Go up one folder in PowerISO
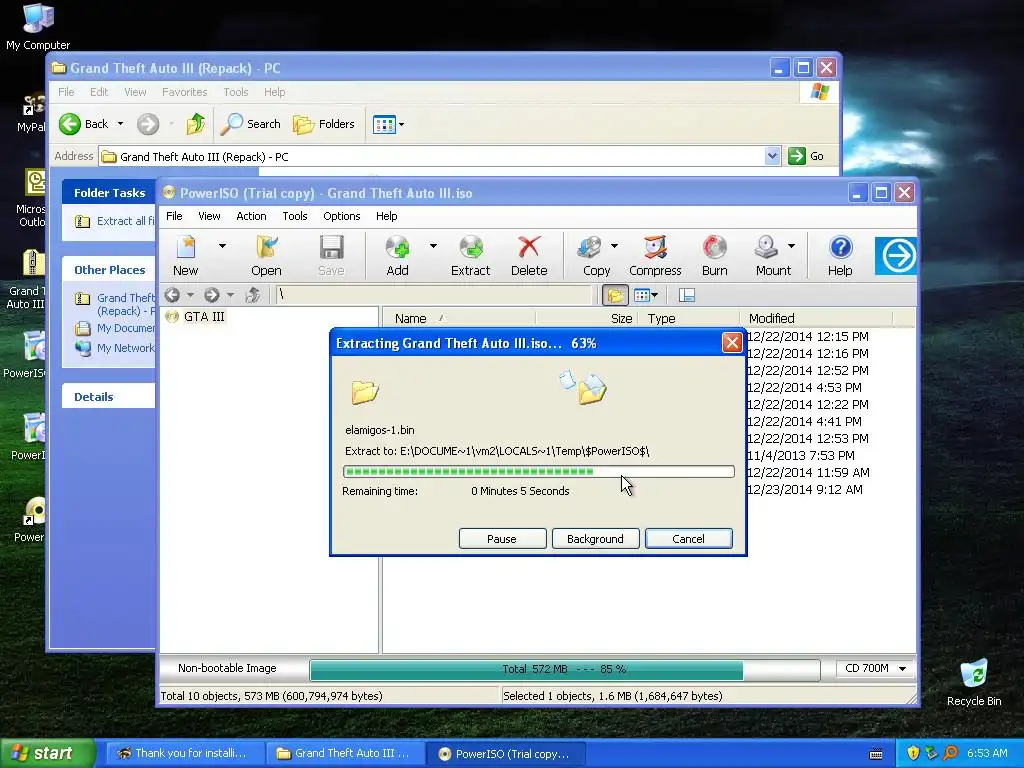 [x=253, y=295]
